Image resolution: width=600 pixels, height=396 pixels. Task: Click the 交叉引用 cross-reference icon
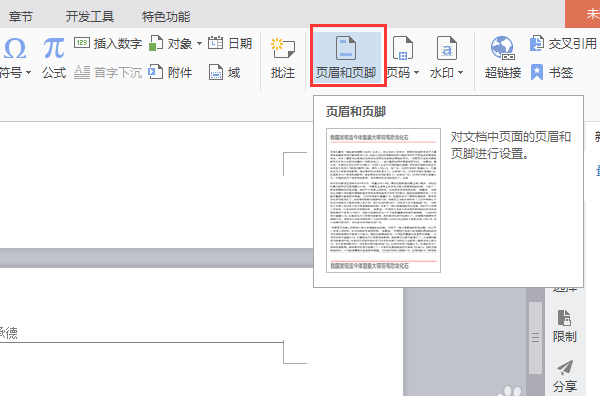537,43
